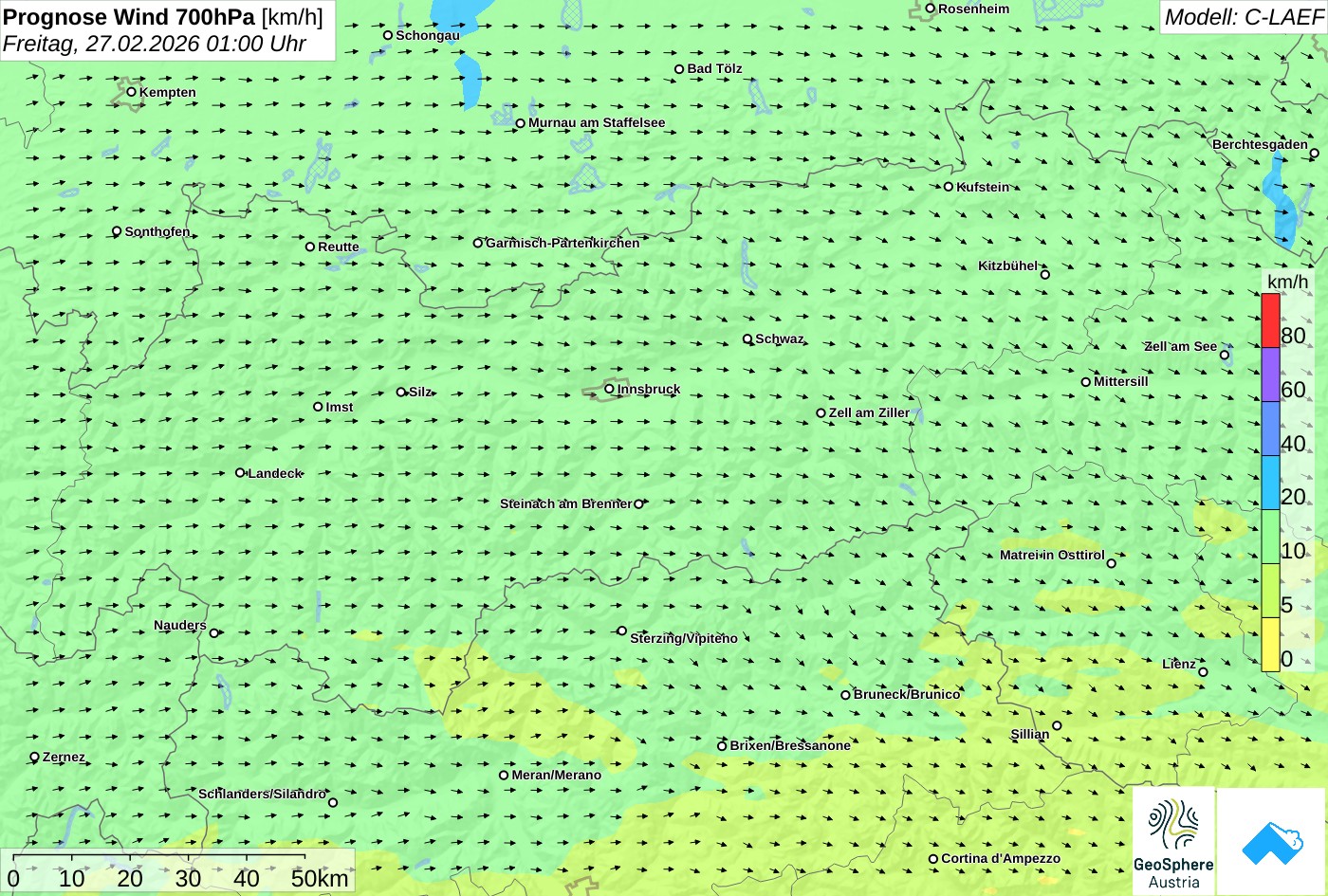The height and width of the screenshot is (896, 1328).
Task: Click the Reutte location dot
Action: tap(309, 247)
